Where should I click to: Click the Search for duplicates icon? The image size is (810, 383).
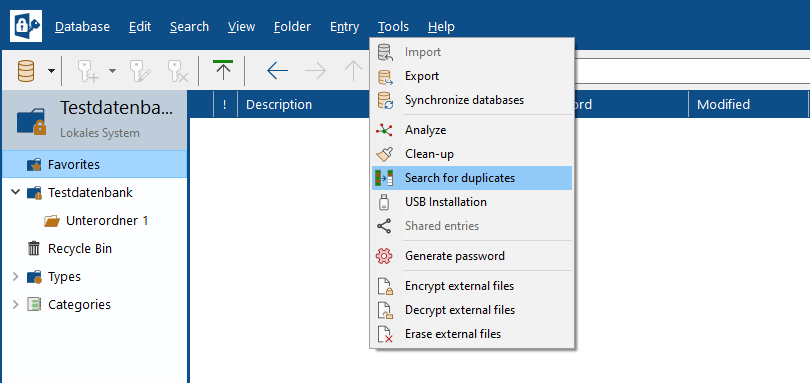(384, 178)
